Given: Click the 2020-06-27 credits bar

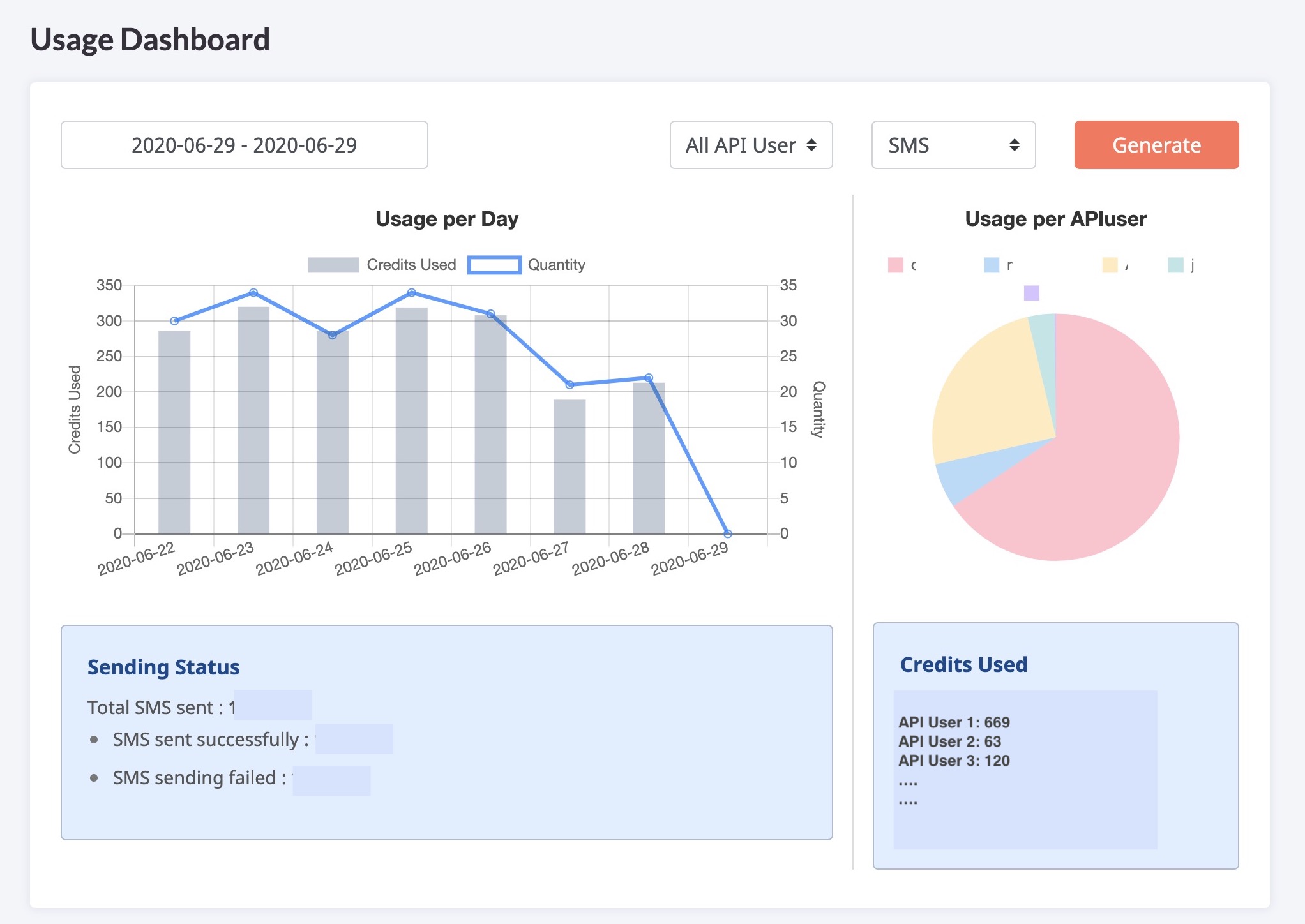Looking at the screenshot, I should [570, 466].
